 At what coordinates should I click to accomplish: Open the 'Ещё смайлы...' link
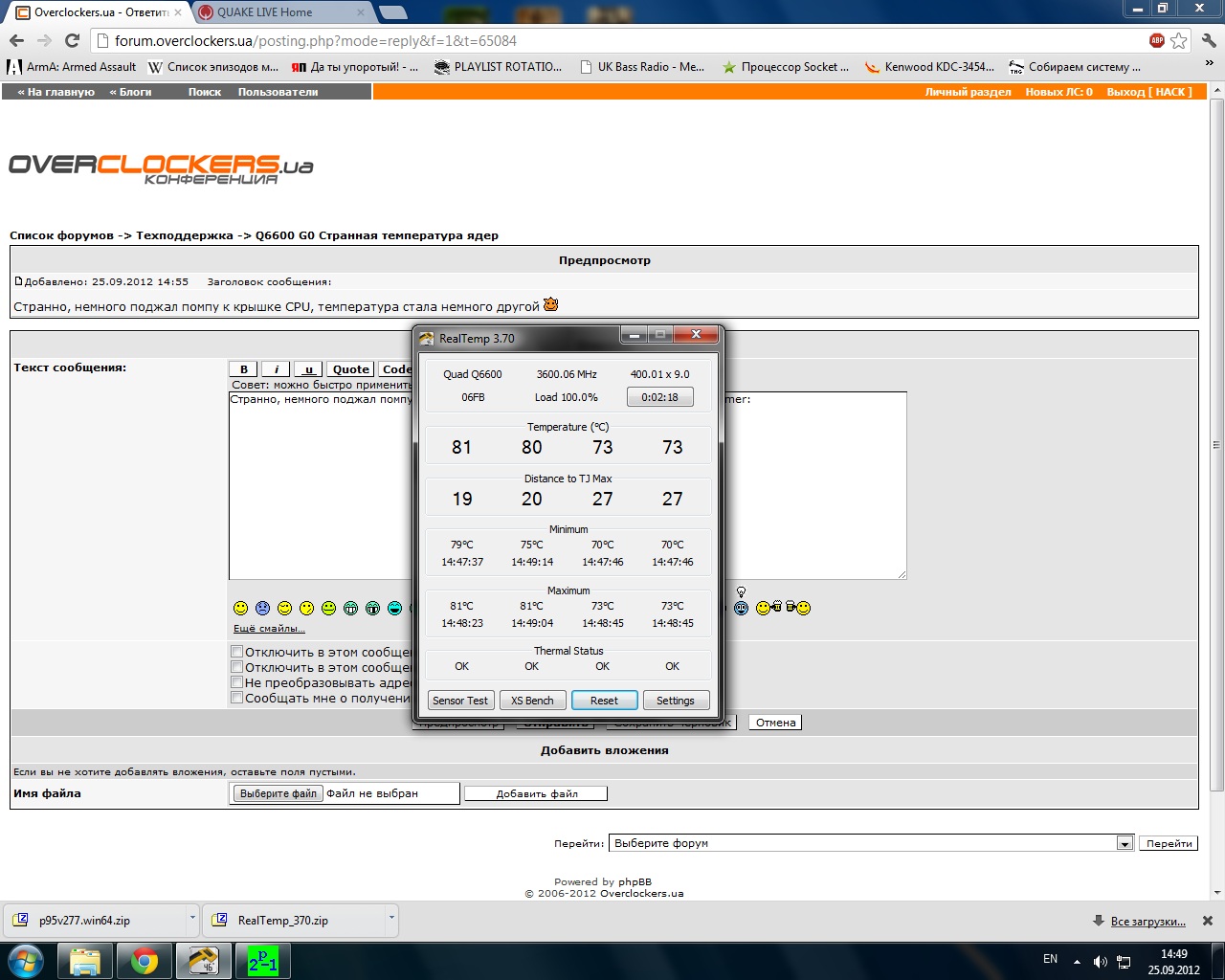tap(269, 629)
